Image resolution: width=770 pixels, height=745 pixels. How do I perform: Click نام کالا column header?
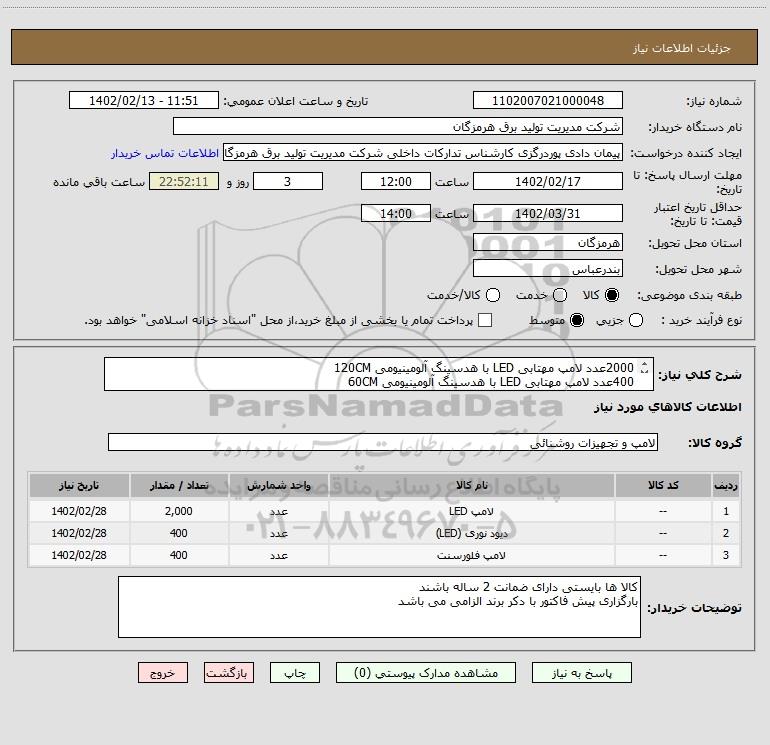471,485
